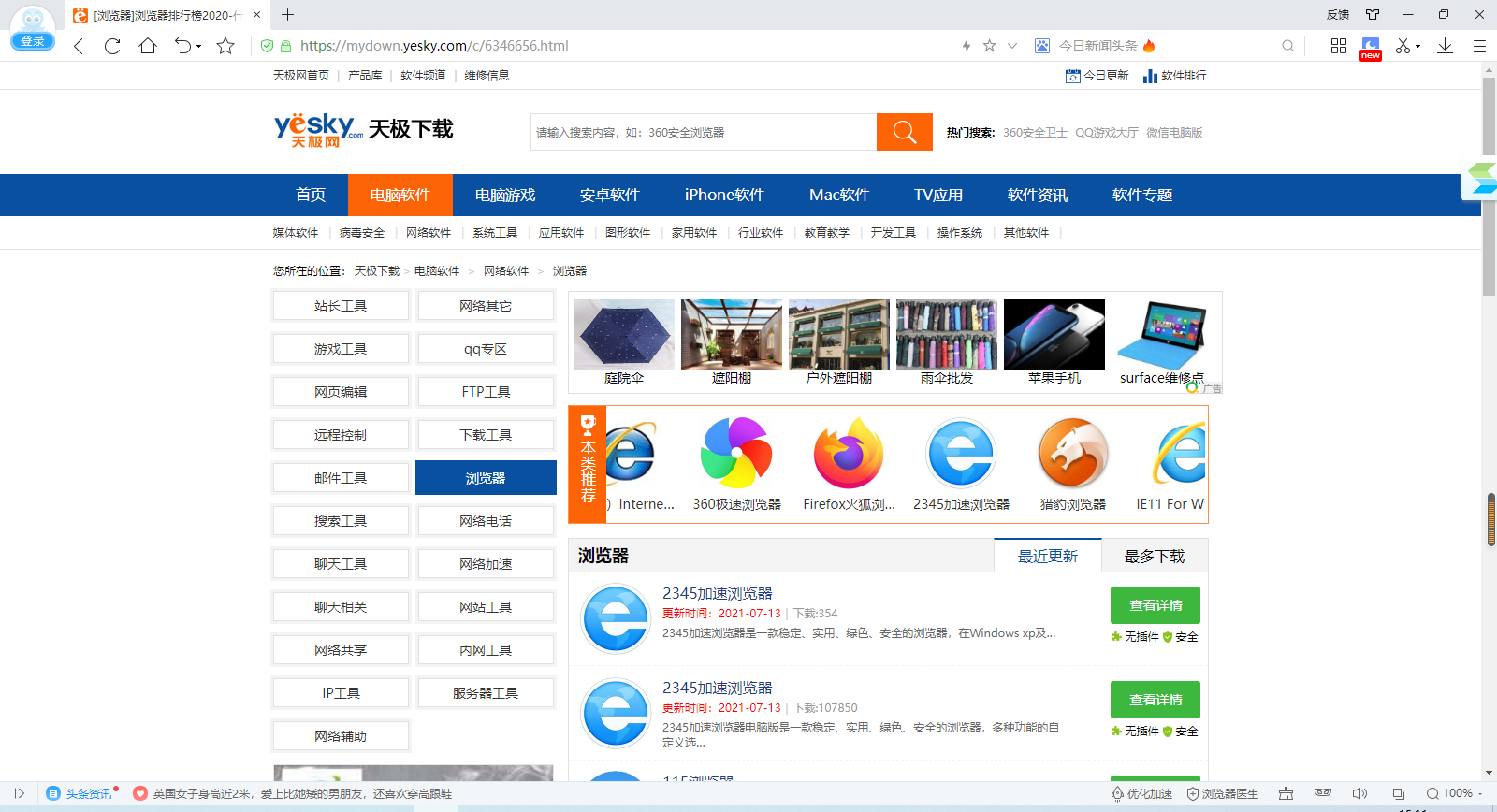Select 首页 in the main navigation
Screen dimensions: 1497x812
point(311,195)
